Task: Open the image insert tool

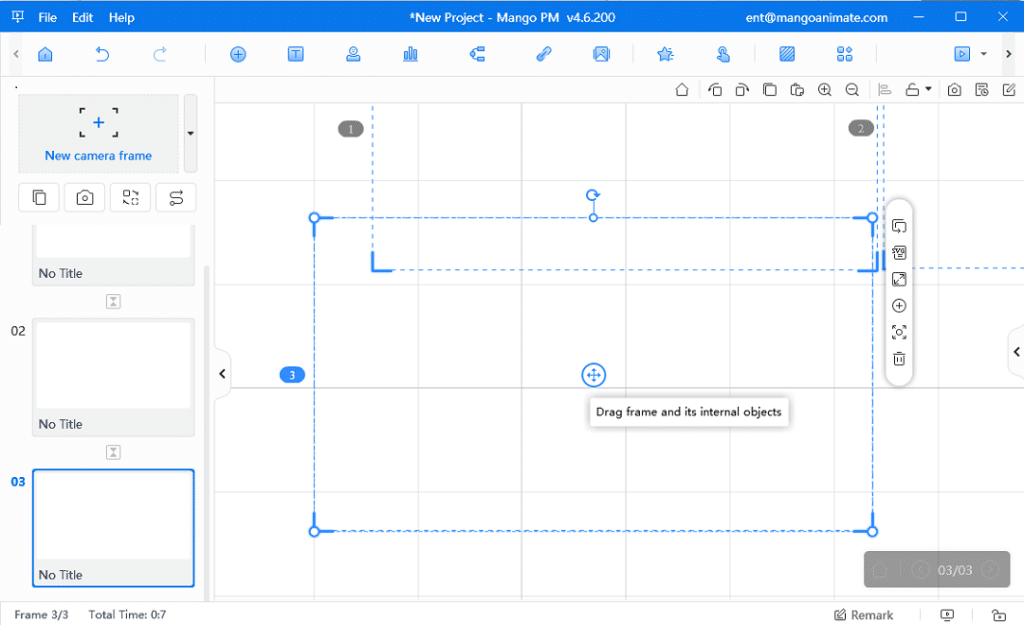Action: pos(601,54)
